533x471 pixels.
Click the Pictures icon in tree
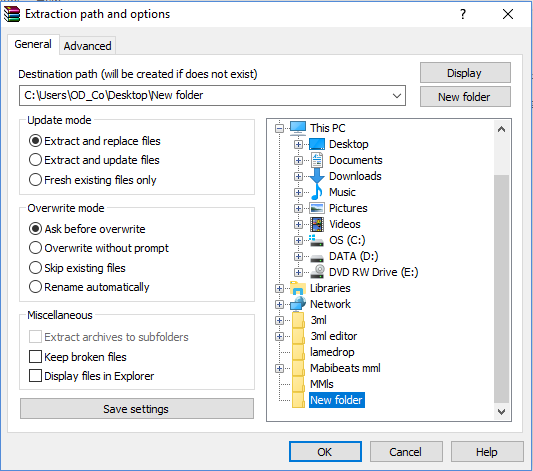point(317,208)
